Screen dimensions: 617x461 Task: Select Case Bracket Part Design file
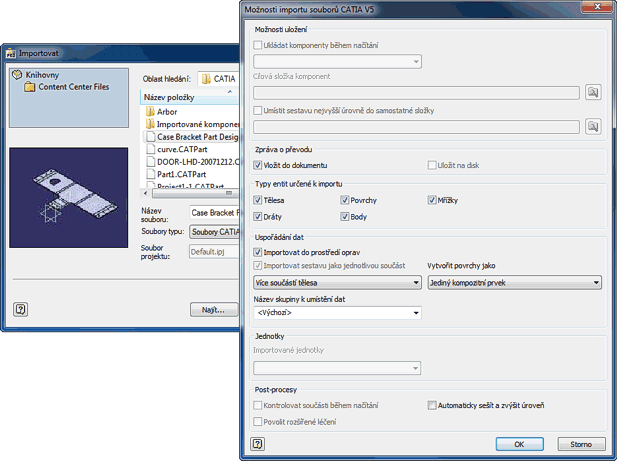(190, 137)
